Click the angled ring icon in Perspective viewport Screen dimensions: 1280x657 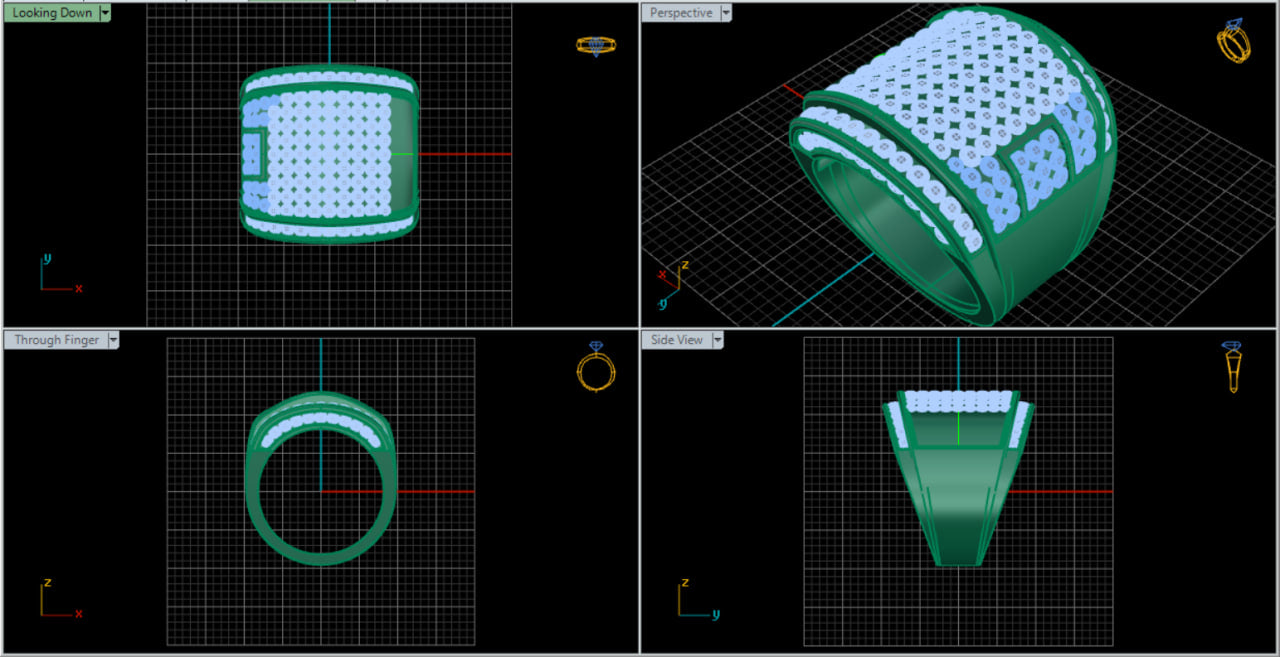point(1233,41)
